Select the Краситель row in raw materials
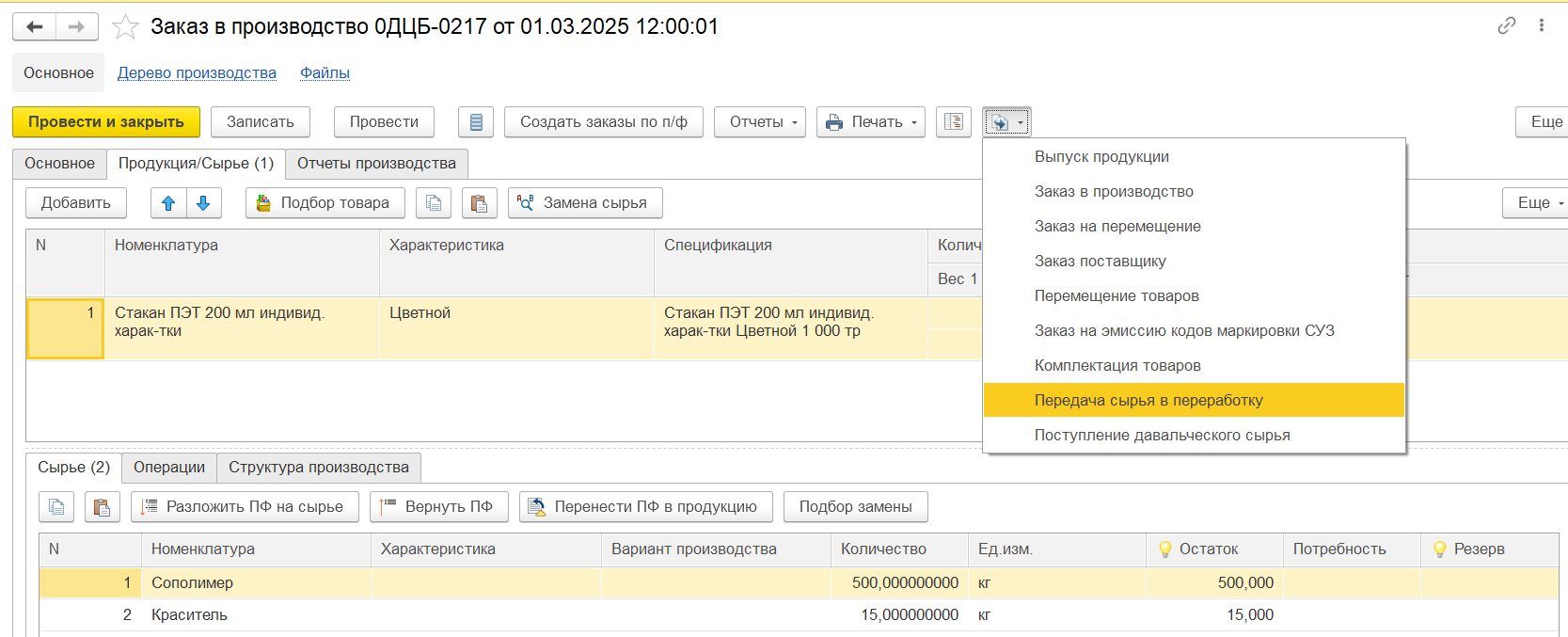The width and height of the screenshot is (1568, 637). [x=189, y=615]
